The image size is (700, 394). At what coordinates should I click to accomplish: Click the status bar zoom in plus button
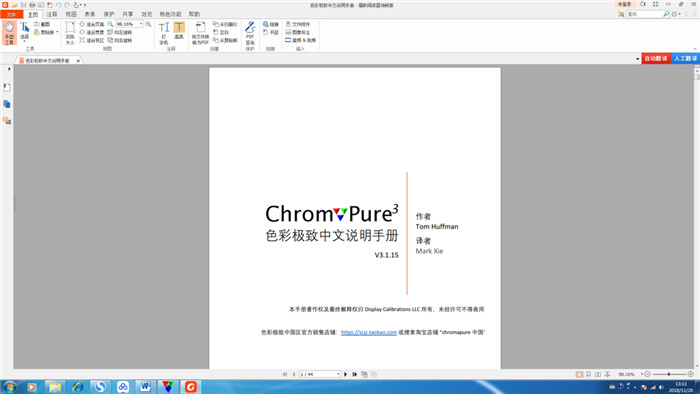click(x=691, y=374)
